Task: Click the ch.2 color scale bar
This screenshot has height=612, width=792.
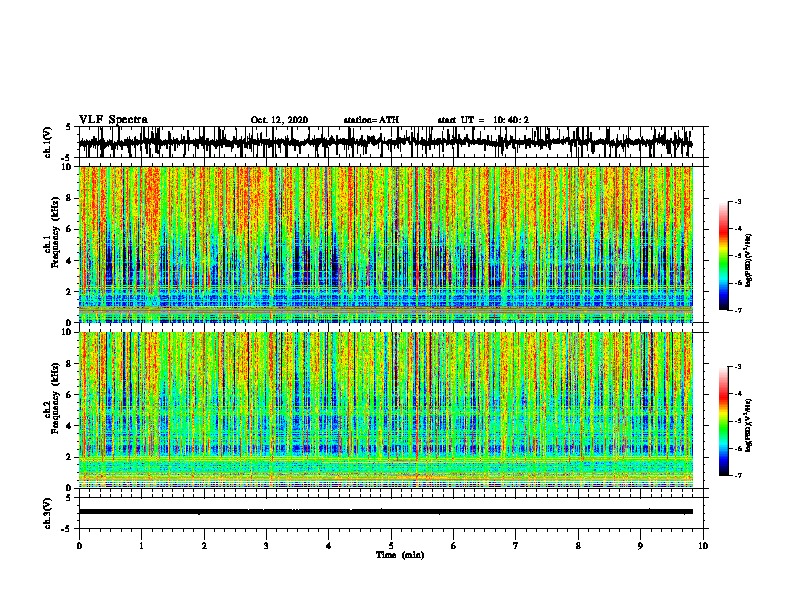Action: coord(723,421)
